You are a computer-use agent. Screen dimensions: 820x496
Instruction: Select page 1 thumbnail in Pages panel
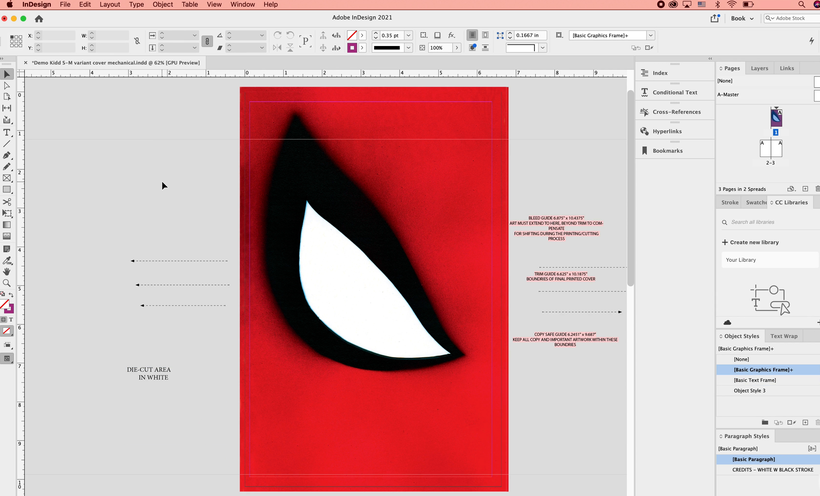(776, 117)
